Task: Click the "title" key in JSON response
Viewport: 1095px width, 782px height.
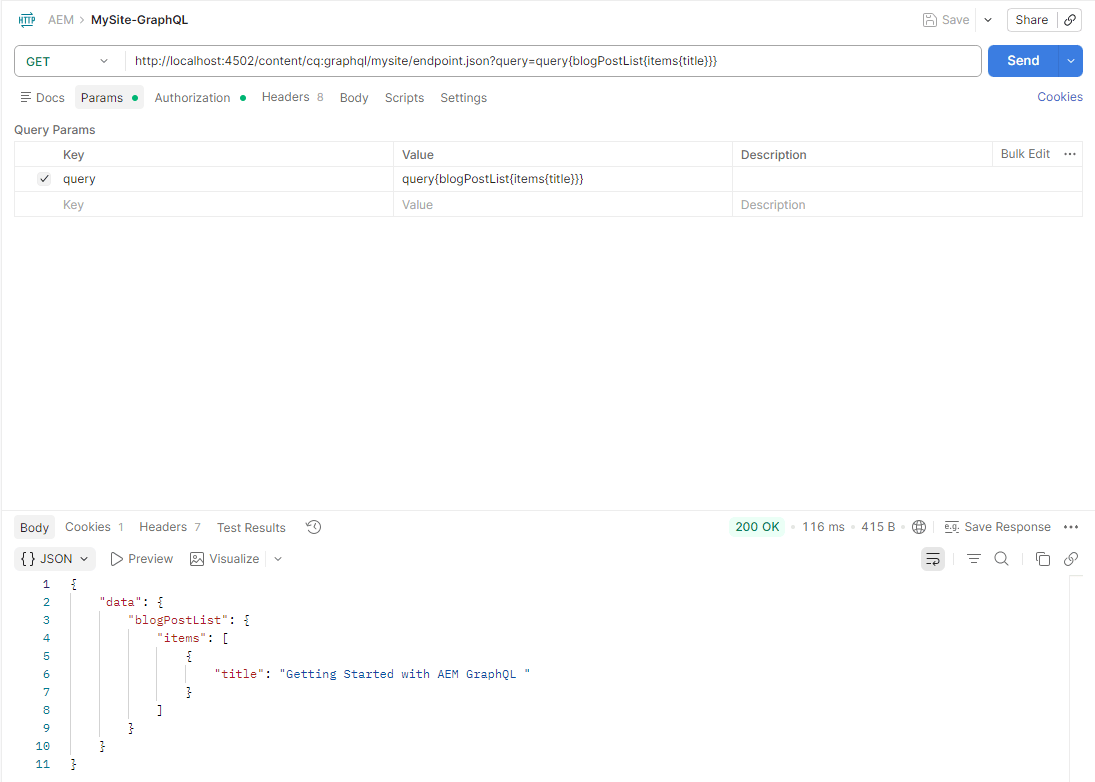Action: (x=239, y=674)
